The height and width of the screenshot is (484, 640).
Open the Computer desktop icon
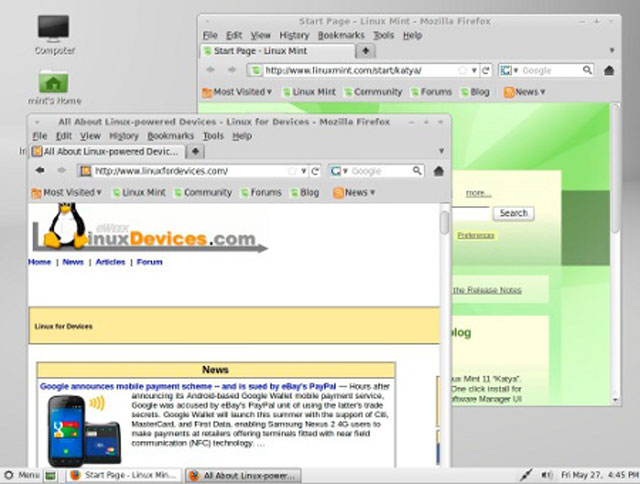click(54, 32)
